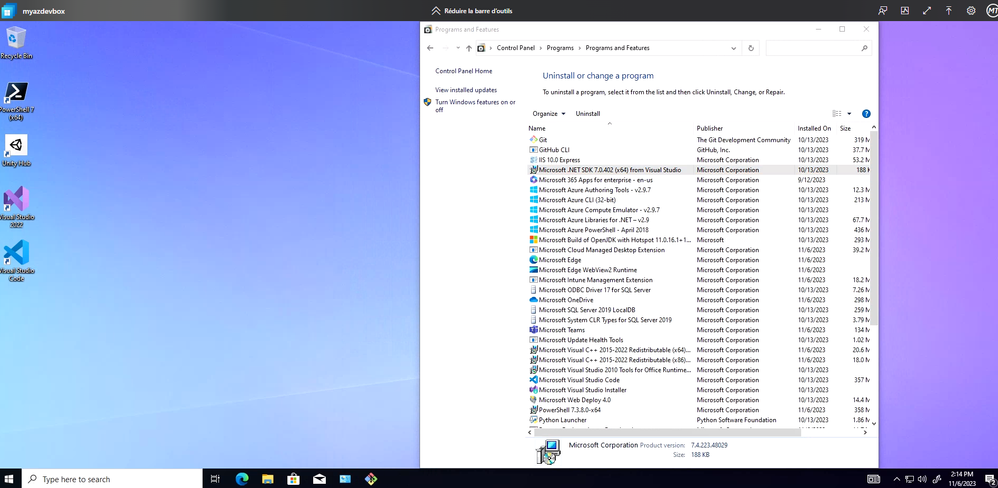This screenshot has width=998, height=488.
Task: Select Microsoft Azure CLI (32-bit) row
Action: [x=699, y=200]
